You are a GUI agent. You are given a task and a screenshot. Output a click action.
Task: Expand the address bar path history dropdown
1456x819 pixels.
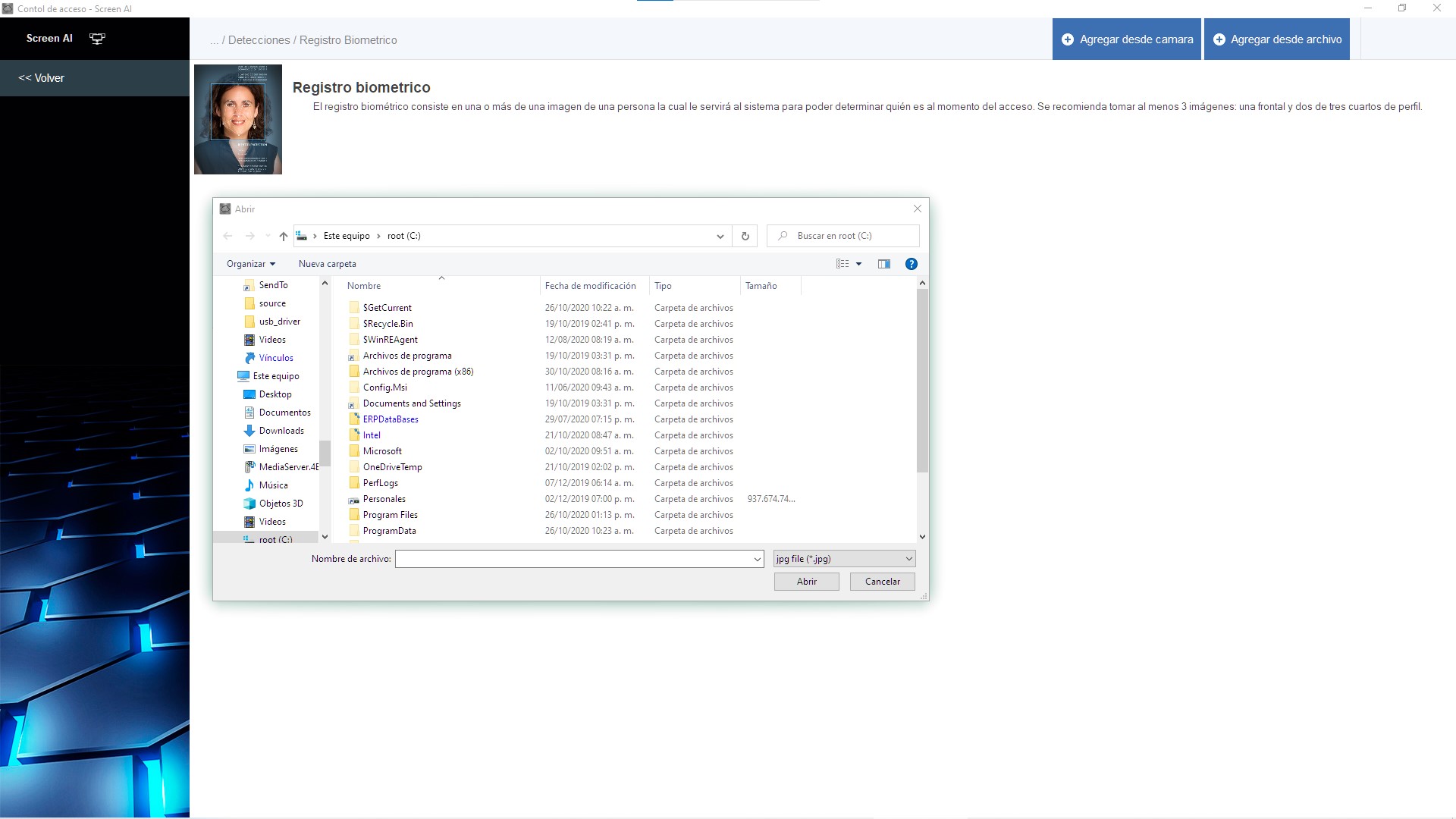tap(720, 236)
